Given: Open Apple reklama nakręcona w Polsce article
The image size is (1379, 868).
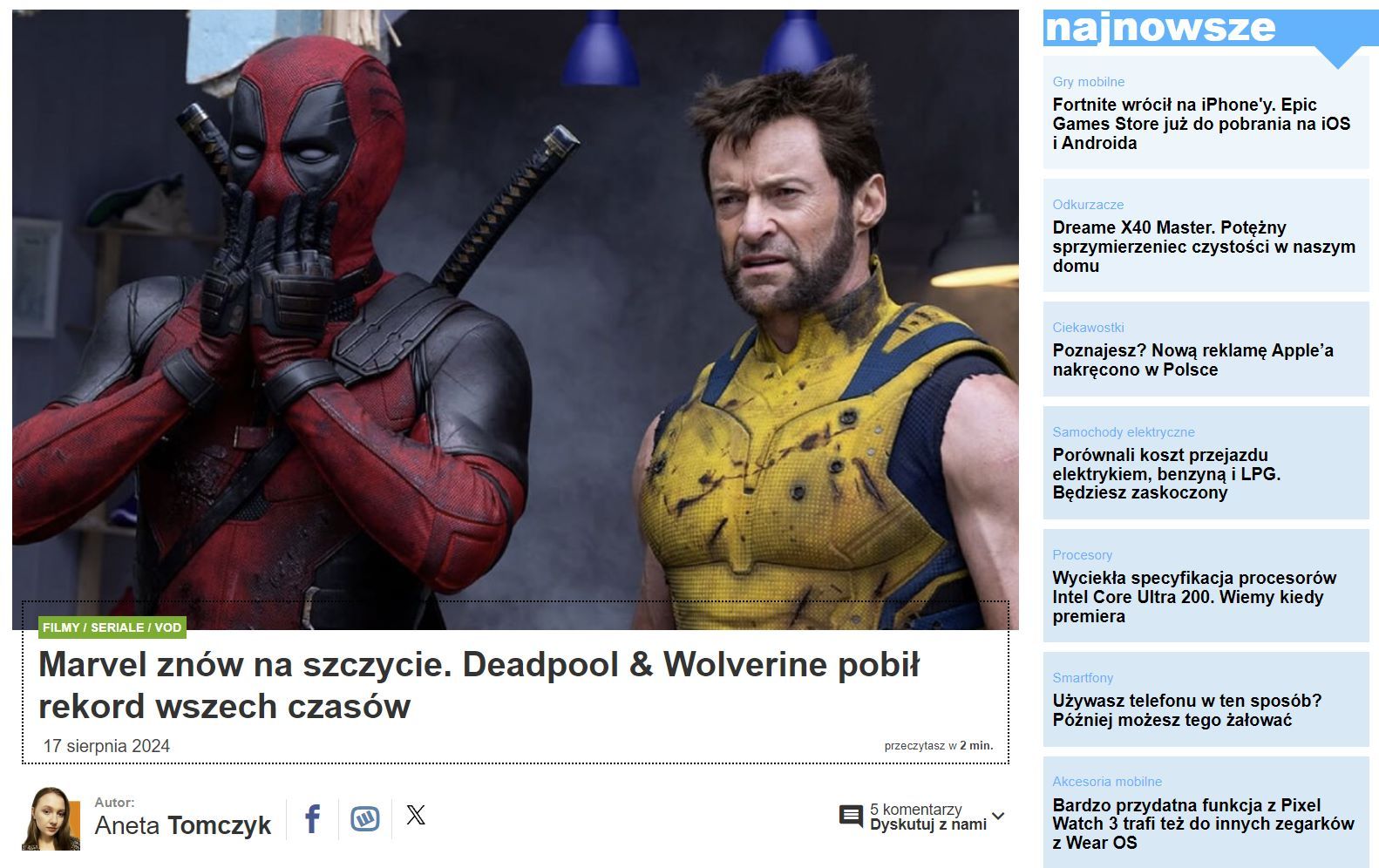Looking at the screenshot, I should pos(1192,360).
